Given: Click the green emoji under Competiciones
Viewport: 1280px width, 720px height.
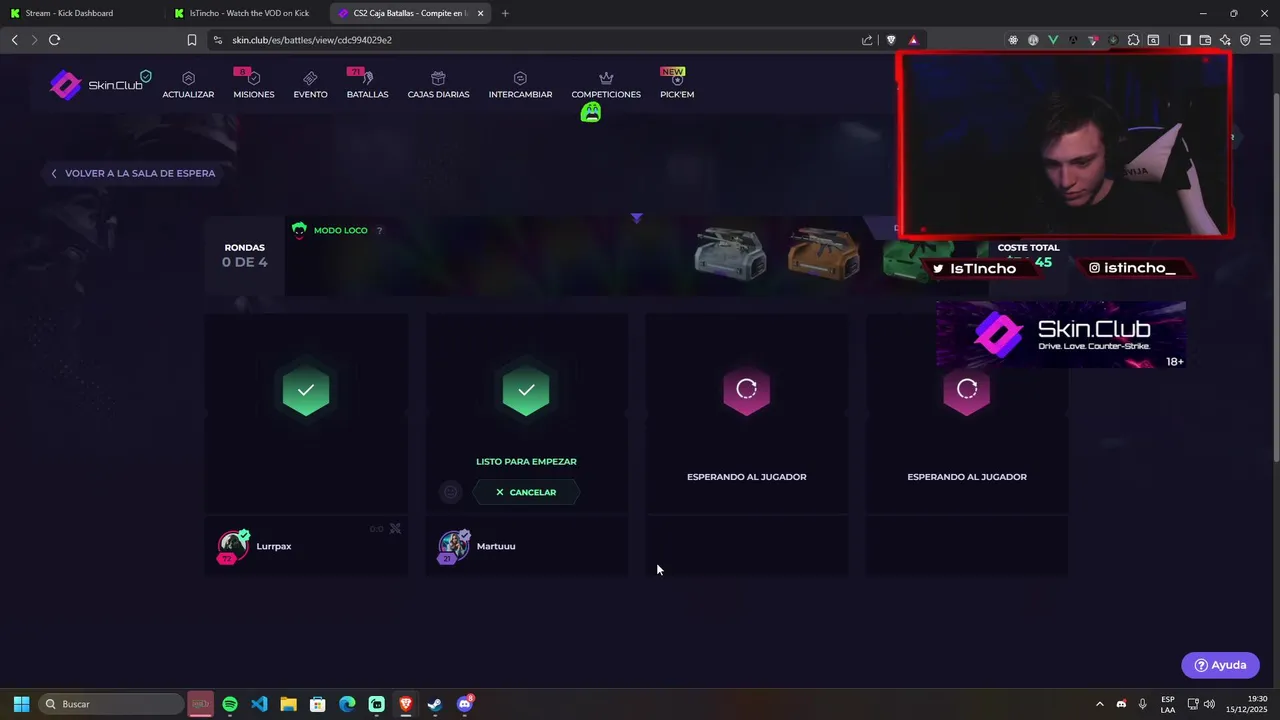Looking at the screenshot, I should [591, 112].
